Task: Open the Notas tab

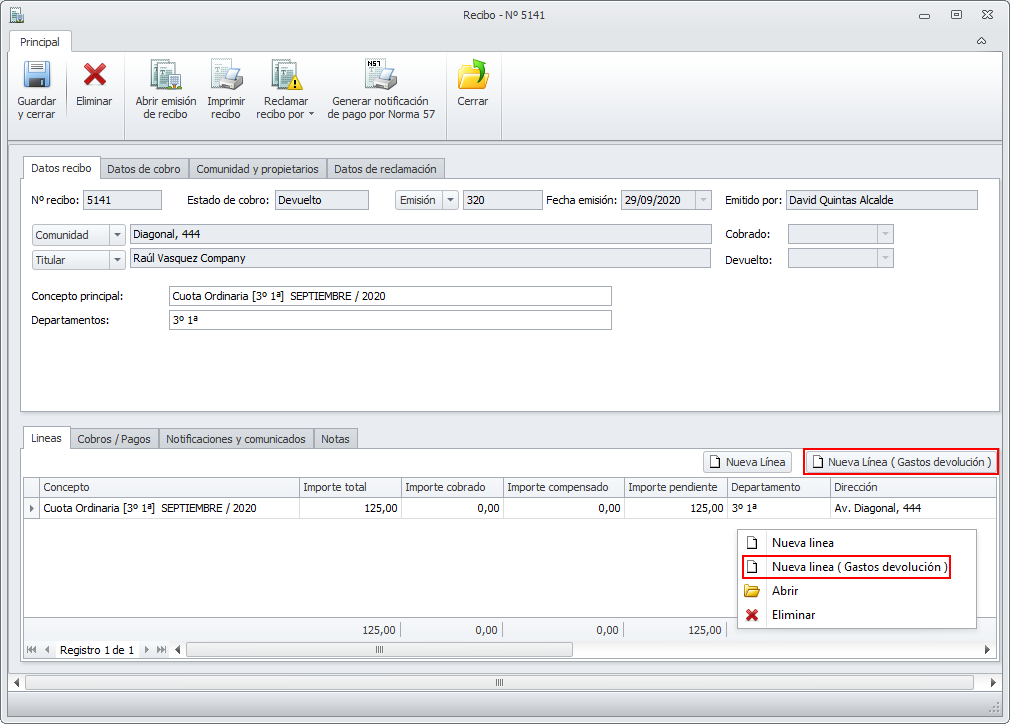Action: tap(336, 439)
